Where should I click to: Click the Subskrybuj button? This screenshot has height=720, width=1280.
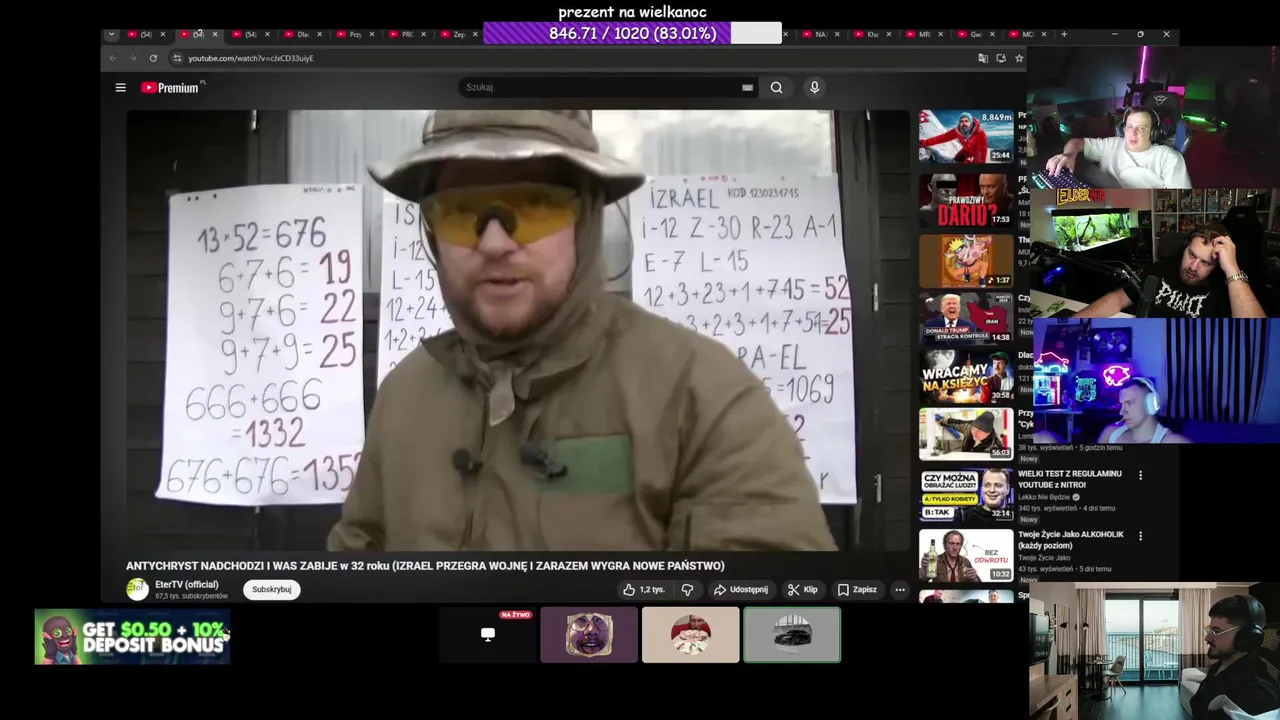271,589
